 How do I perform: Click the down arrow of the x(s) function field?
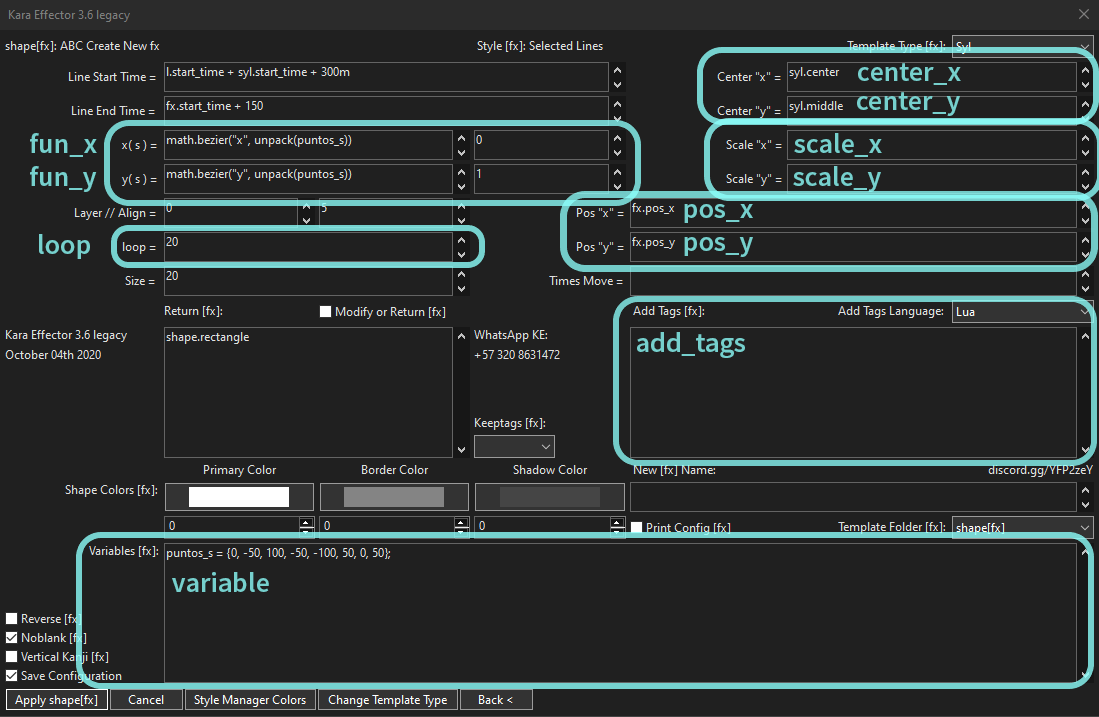coord(460,153)
